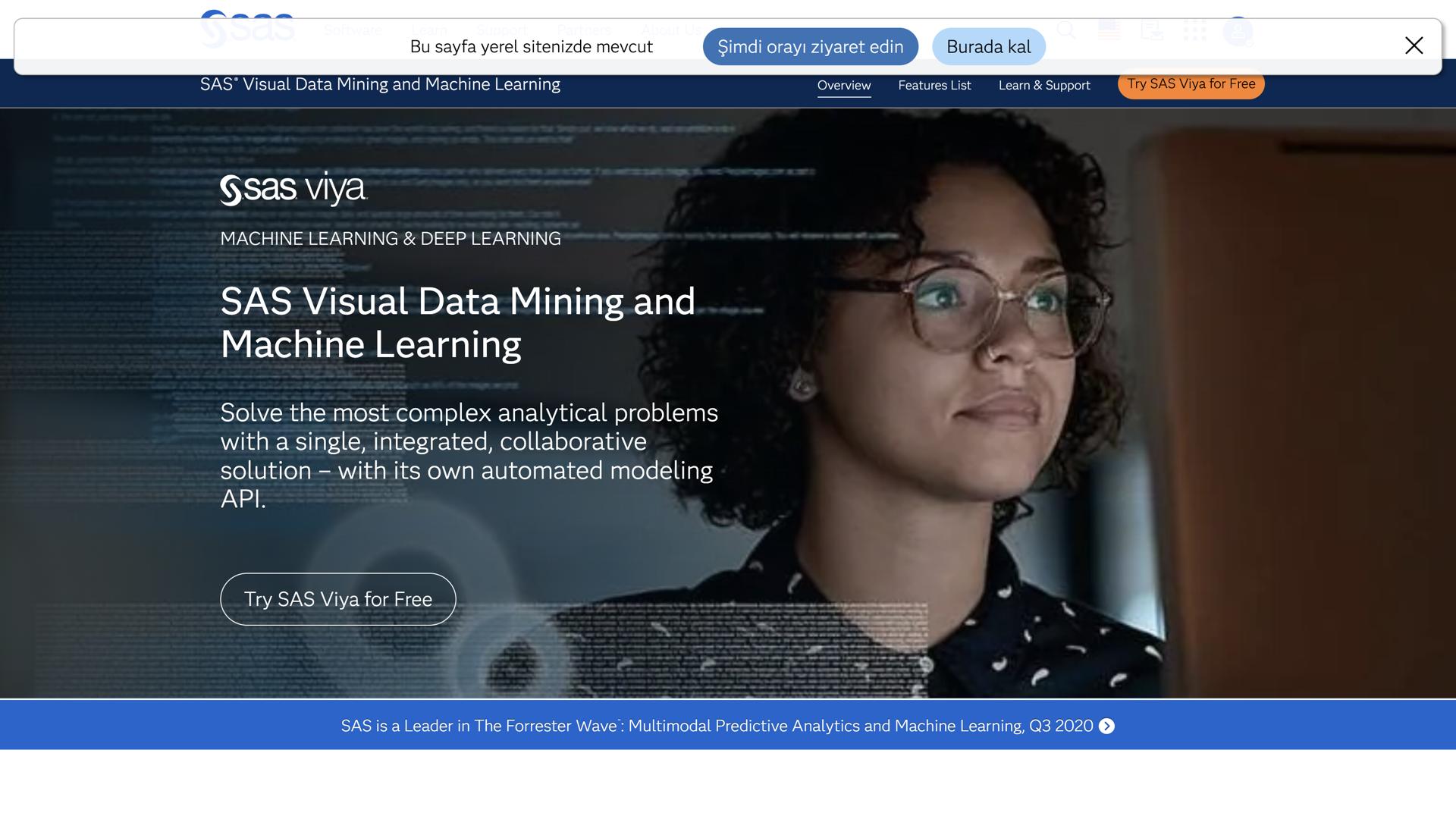Click Try SAS Viya for Free hero button
This screenshot has width=1456, height=819.
pos(337,598)
